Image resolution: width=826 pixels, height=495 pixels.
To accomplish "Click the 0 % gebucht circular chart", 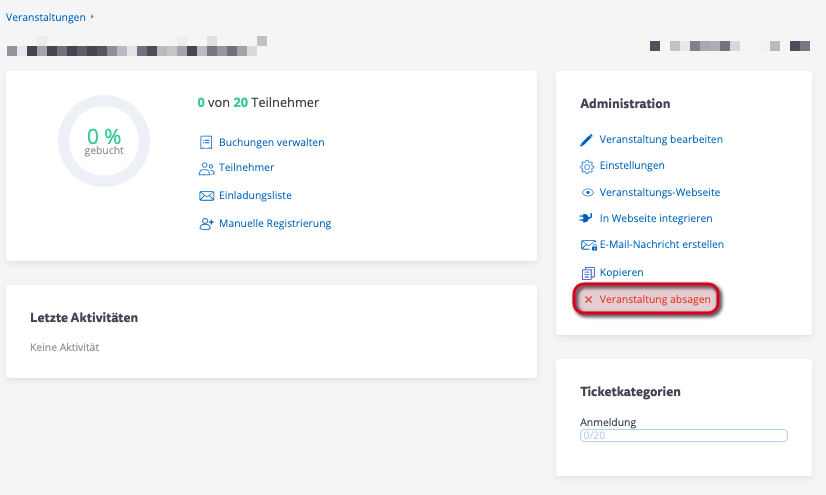I will pyautogui.click(x=104, y=141).
